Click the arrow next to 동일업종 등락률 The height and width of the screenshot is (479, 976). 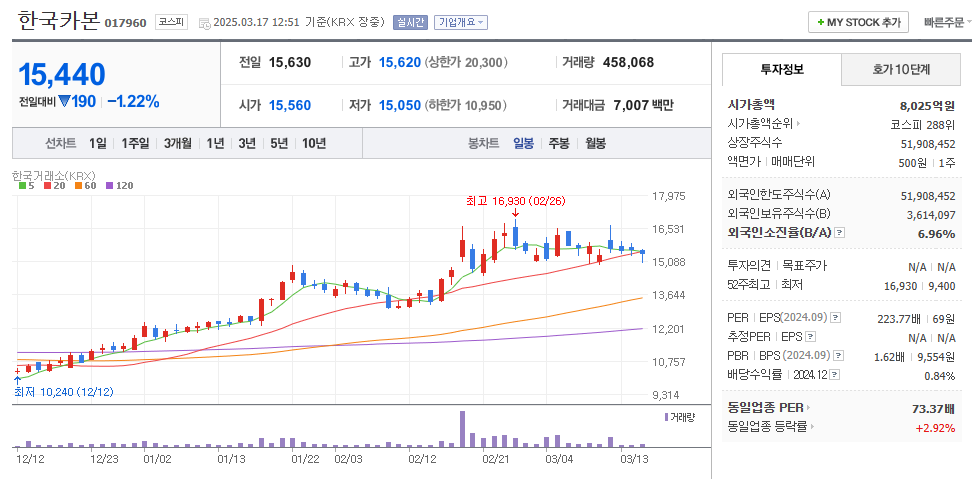coord(813,427)
